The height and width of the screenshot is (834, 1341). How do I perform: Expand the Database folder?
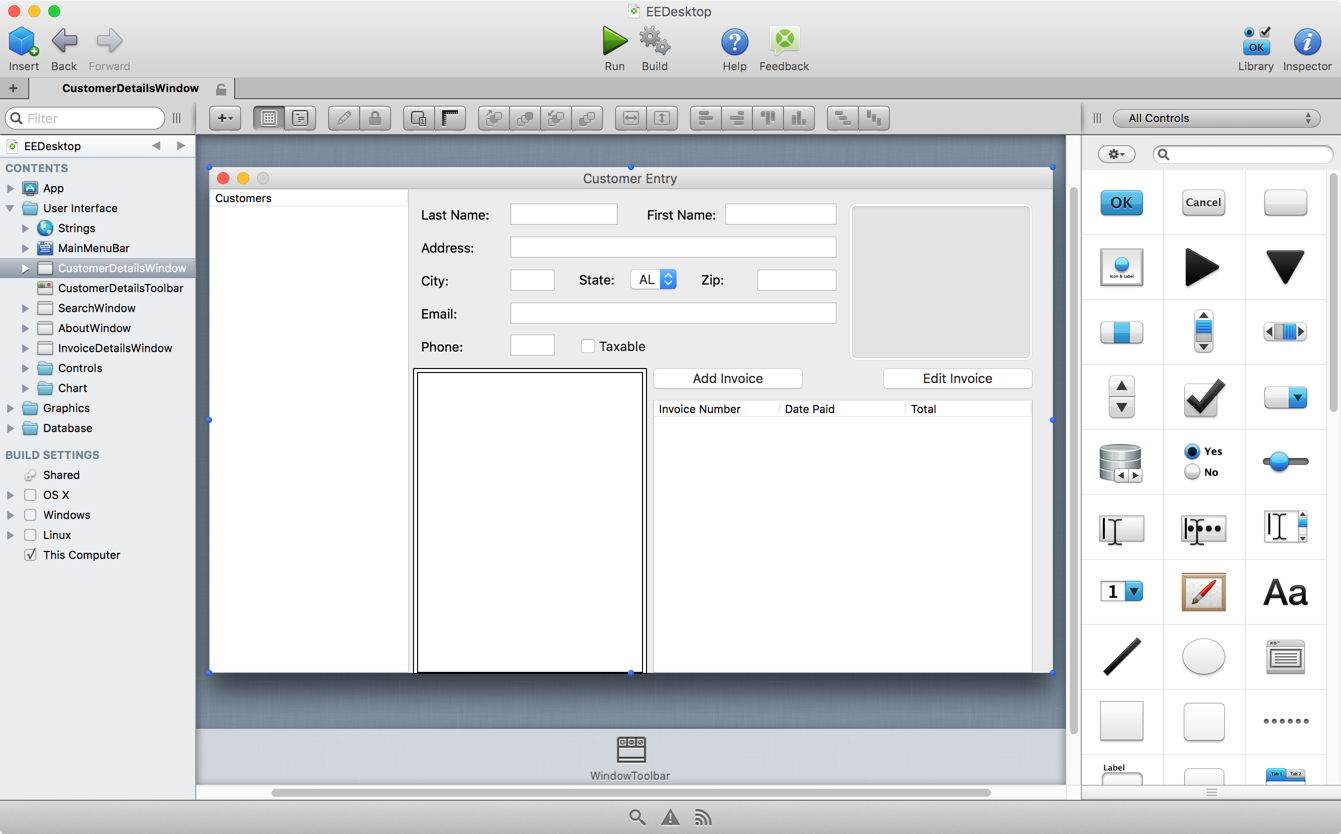click(x=11, y=428)
